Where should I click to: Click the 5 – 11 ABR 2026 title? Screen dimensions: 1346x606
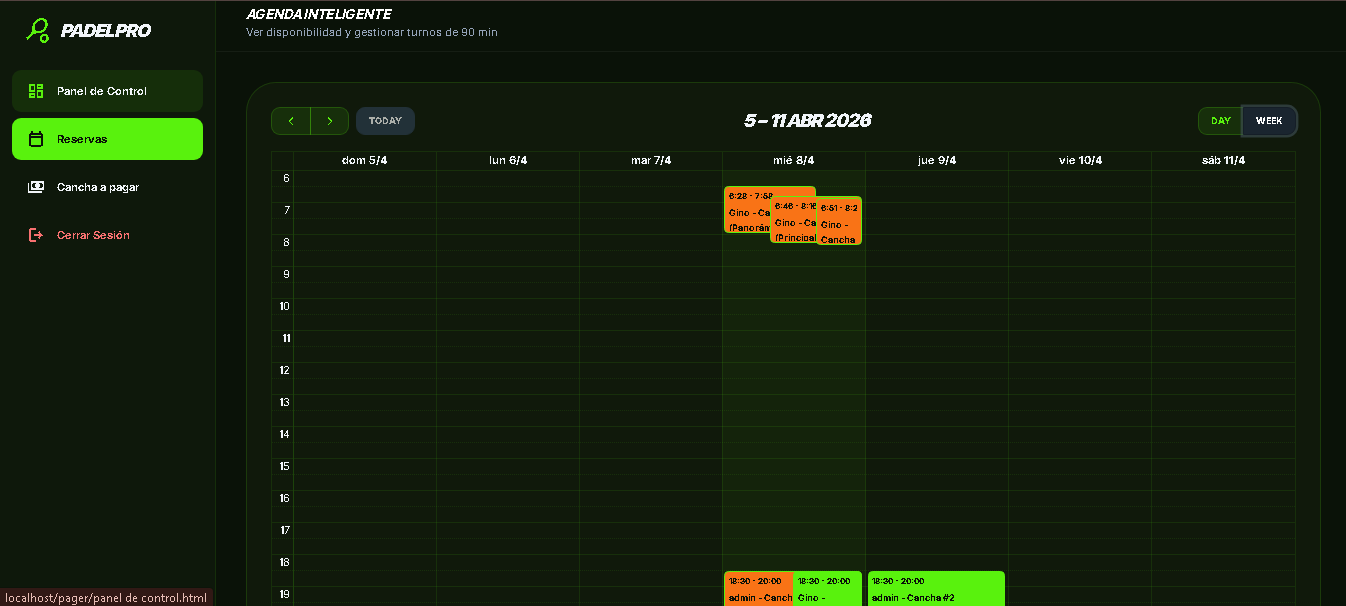[x=807, y=121]
